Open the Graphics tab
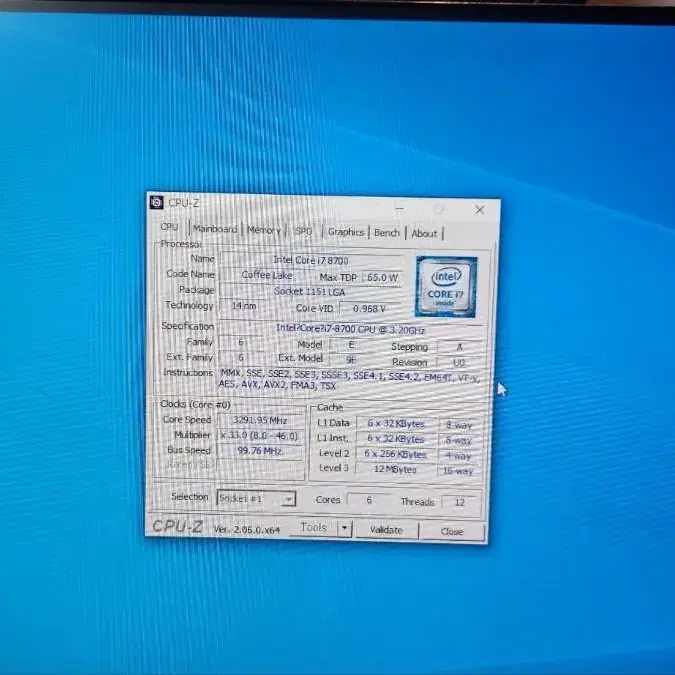This screenshot has width=675, height=675. (x=346, y=232)
